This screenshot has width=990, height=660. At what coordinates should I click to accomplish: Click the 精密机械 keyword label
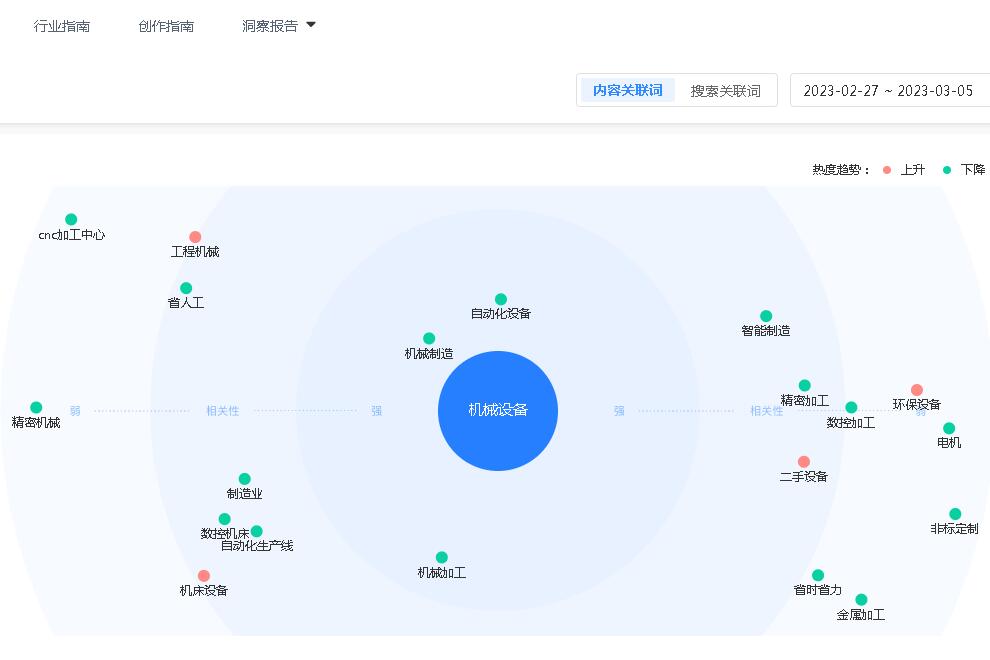pos(36,423)
